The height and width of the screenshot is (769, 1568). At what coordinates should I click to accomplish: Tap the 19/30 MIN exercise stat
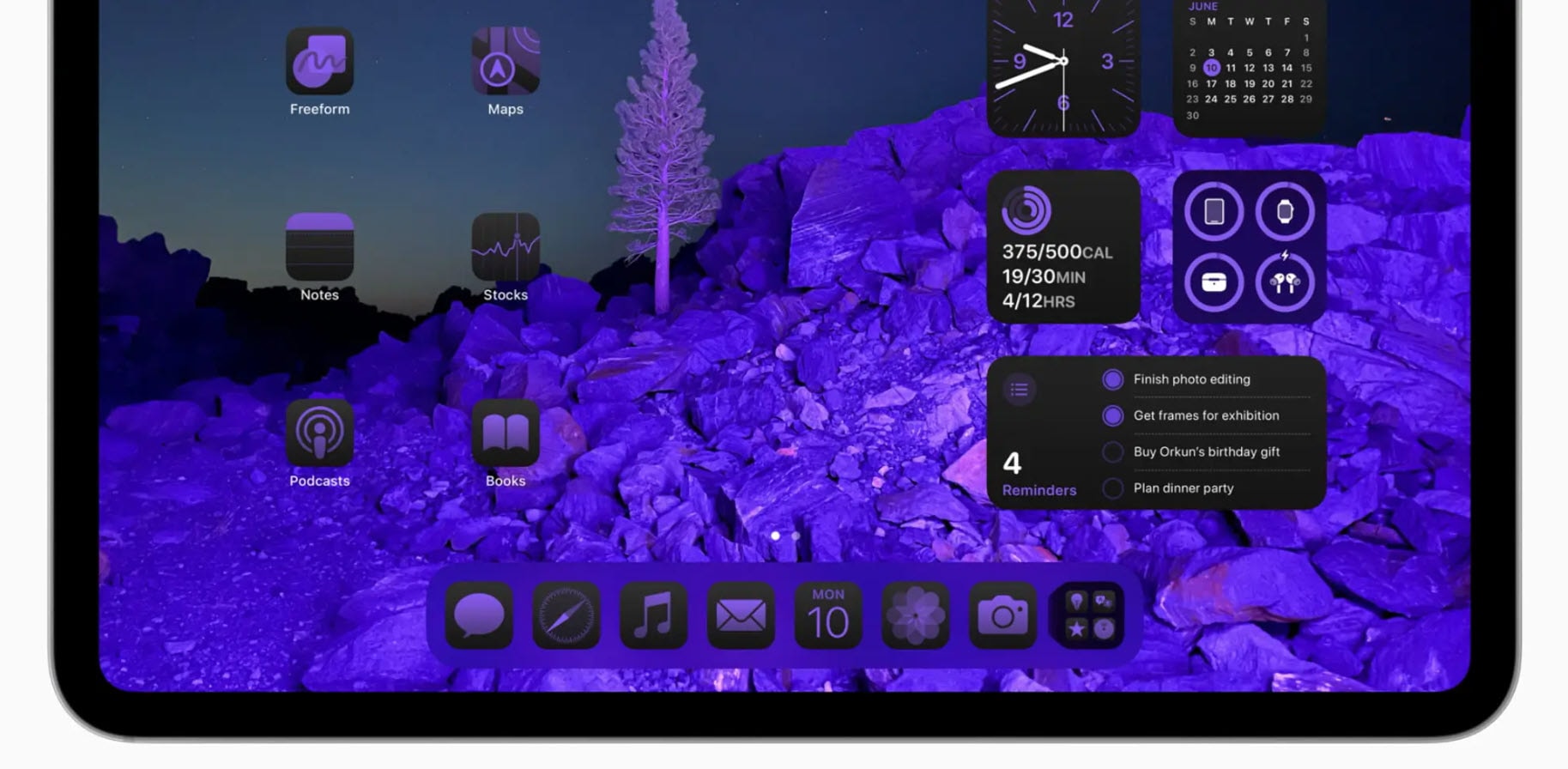click(1044, 276)
